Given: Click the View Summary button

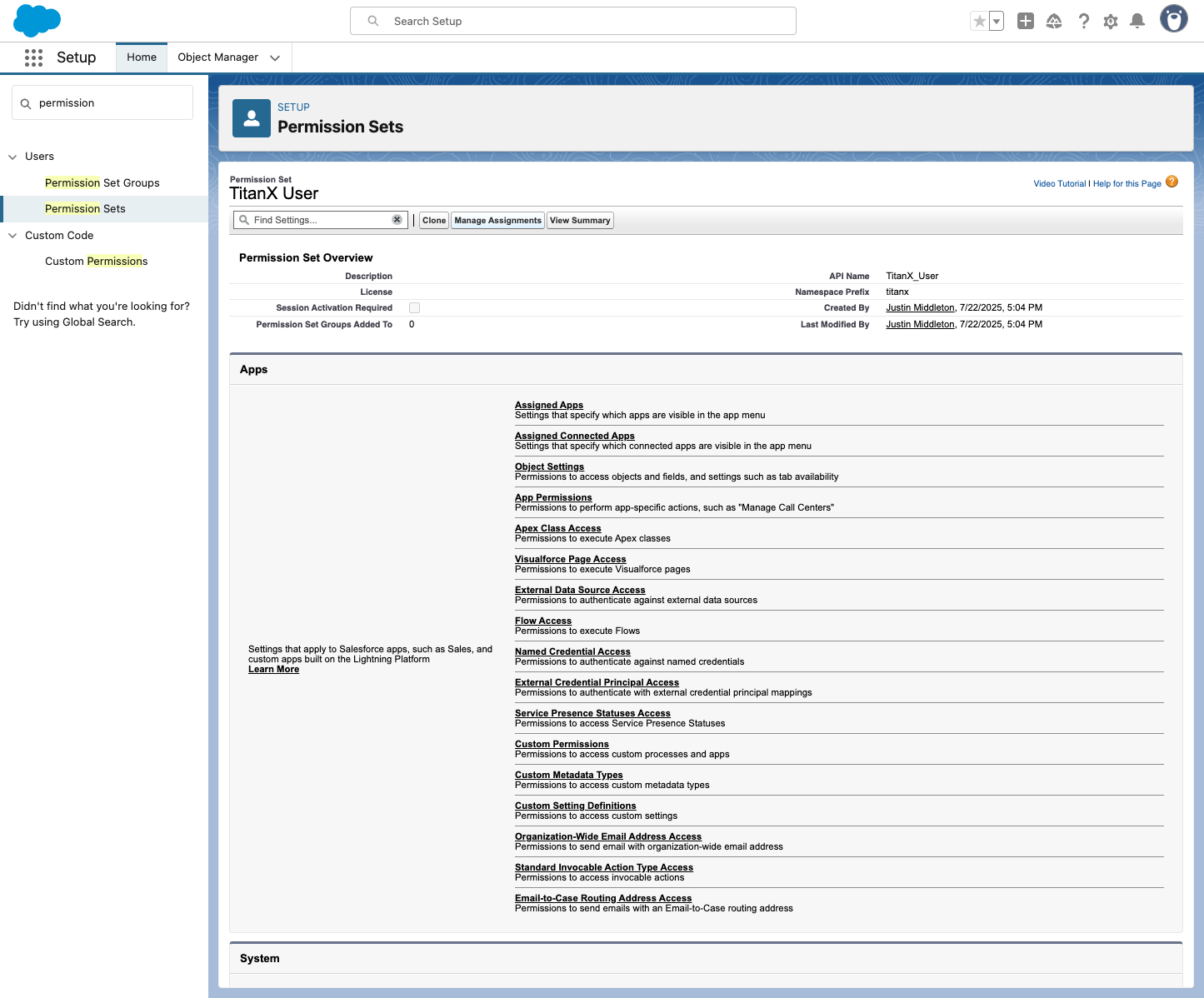Looking at the screenshot, I should pyautogui.click(x=580, y=221).
